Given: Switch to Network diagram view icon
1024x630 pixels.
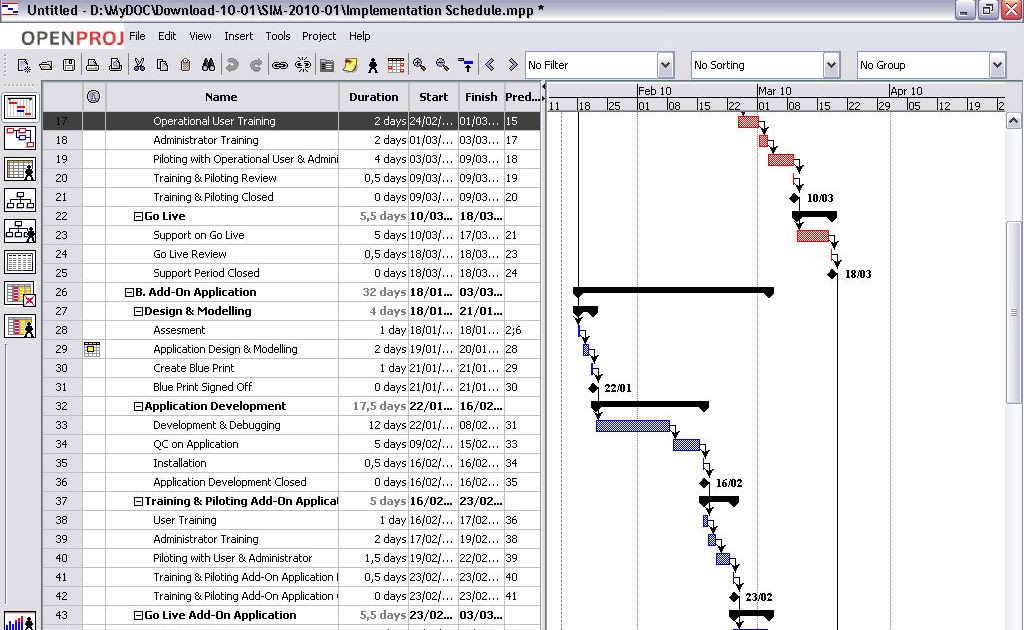Looking at the screenshot, I should tap(20, 138).
